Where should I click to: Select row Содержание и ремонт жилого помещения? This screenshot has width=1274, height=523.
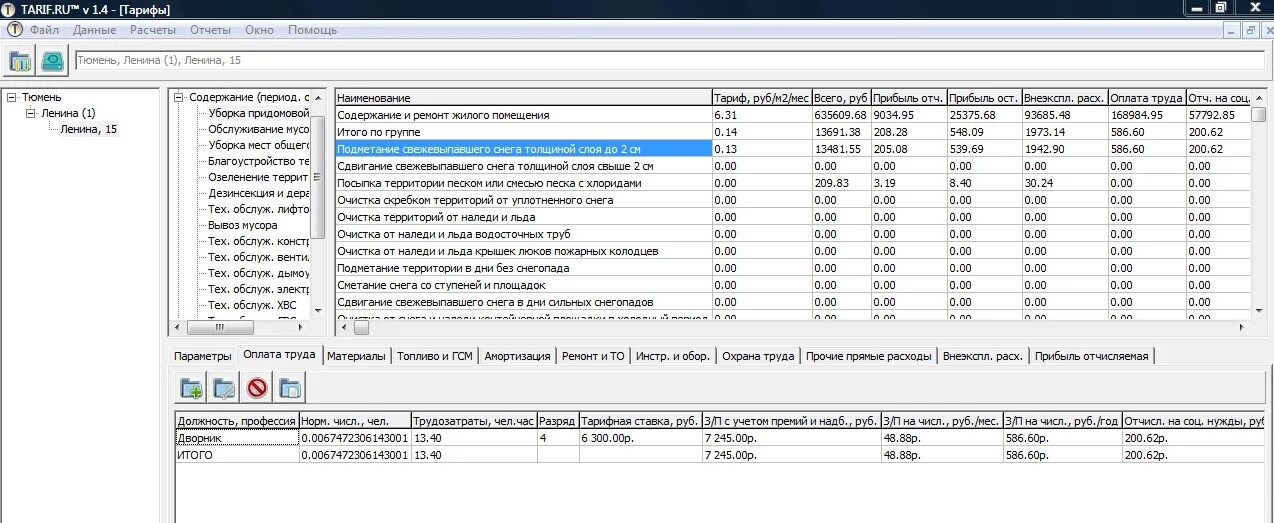click(791, 115)
